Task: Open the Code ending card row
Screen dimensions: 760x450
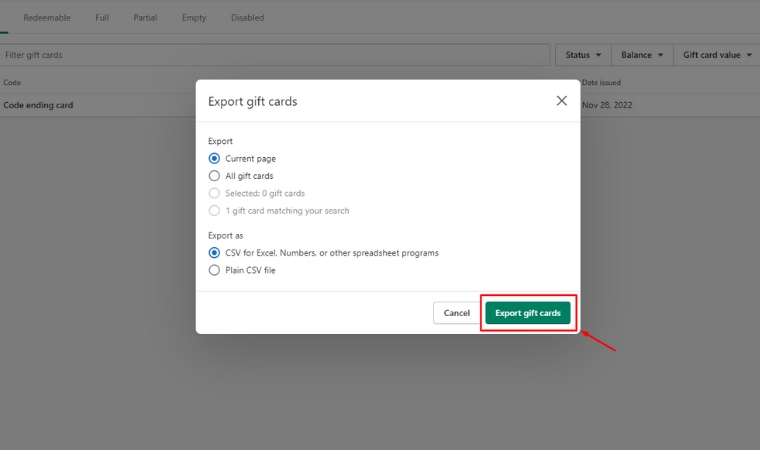Action: tap(38, 105)
